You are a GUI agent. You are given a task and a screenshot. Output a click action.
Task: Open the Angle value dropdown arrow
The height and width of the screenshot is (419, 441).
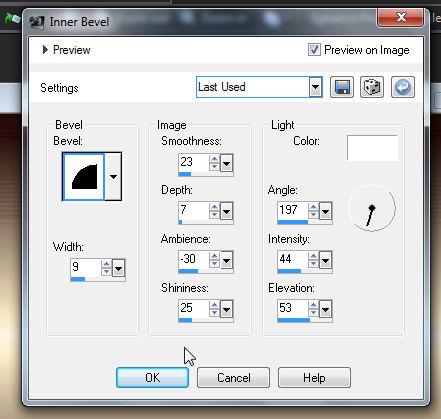coord(325,211)
